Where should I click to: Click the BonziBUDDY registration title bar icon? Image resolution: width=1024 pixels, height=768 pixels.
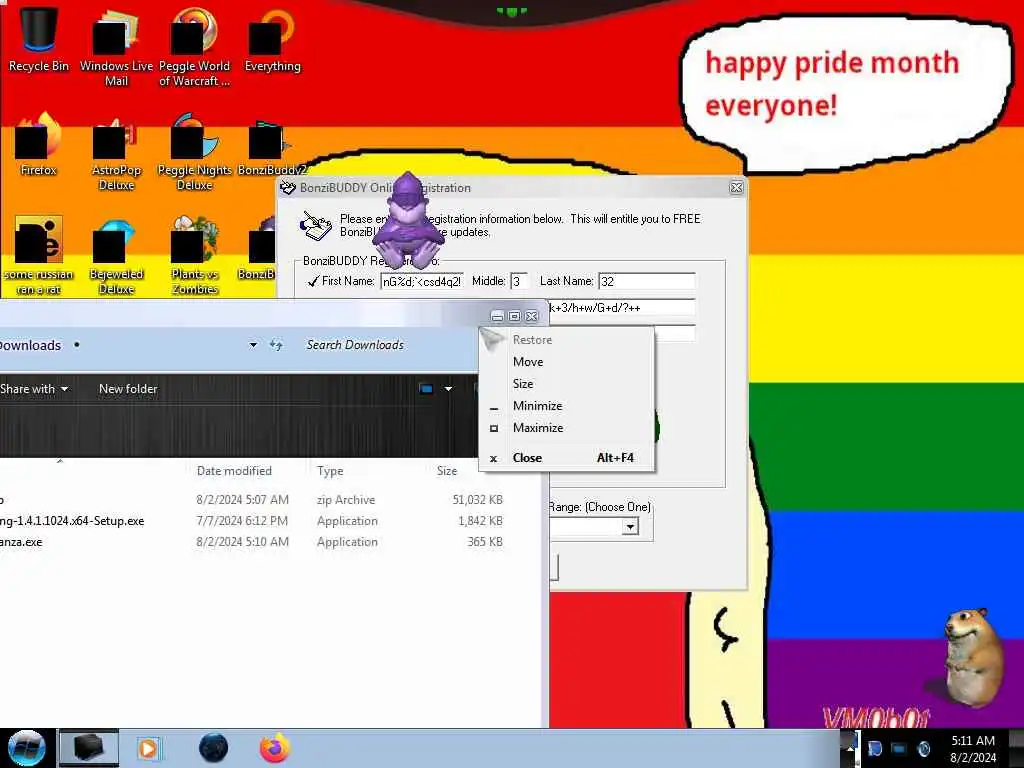click(287, 188)
